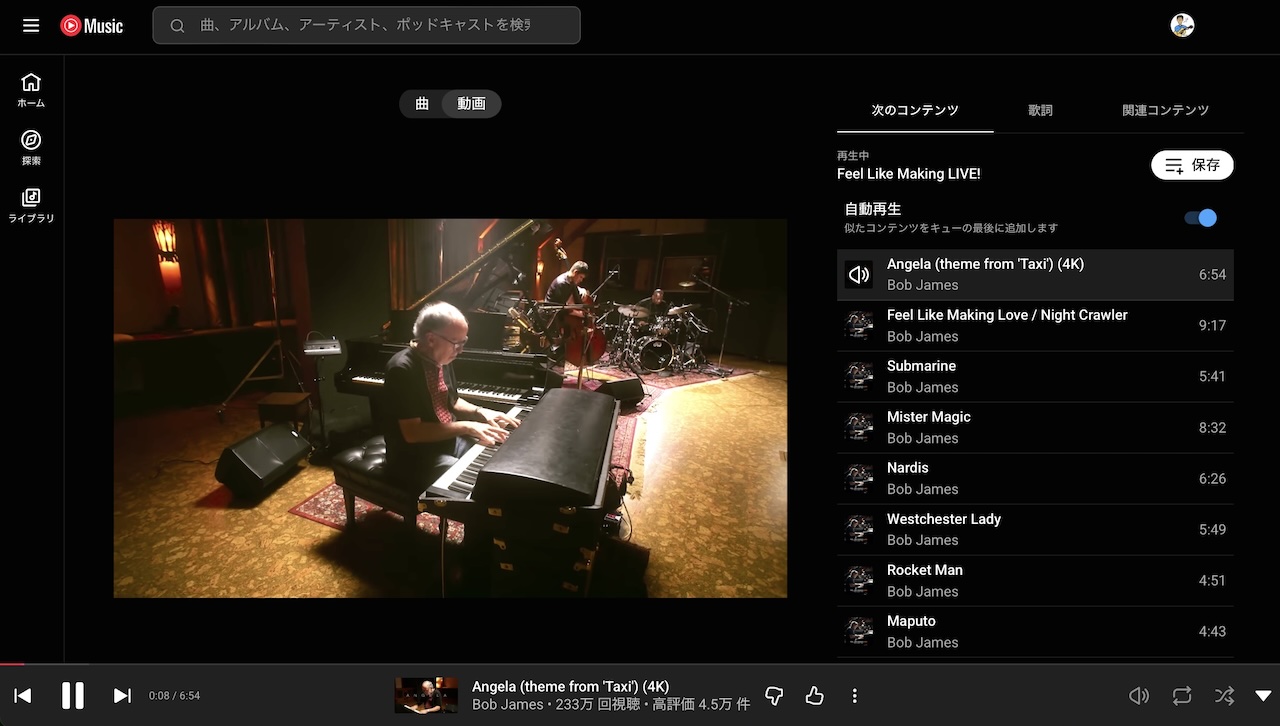
Task: Click the thumbs down dislike icon
Action: pyautogui.click(x=774, y=696)
